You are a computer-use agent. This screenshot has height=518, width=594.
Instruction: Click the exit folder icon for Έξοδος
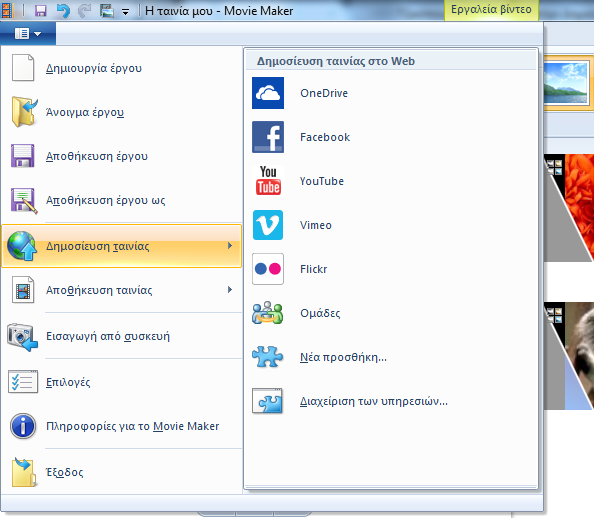[24, 472]
